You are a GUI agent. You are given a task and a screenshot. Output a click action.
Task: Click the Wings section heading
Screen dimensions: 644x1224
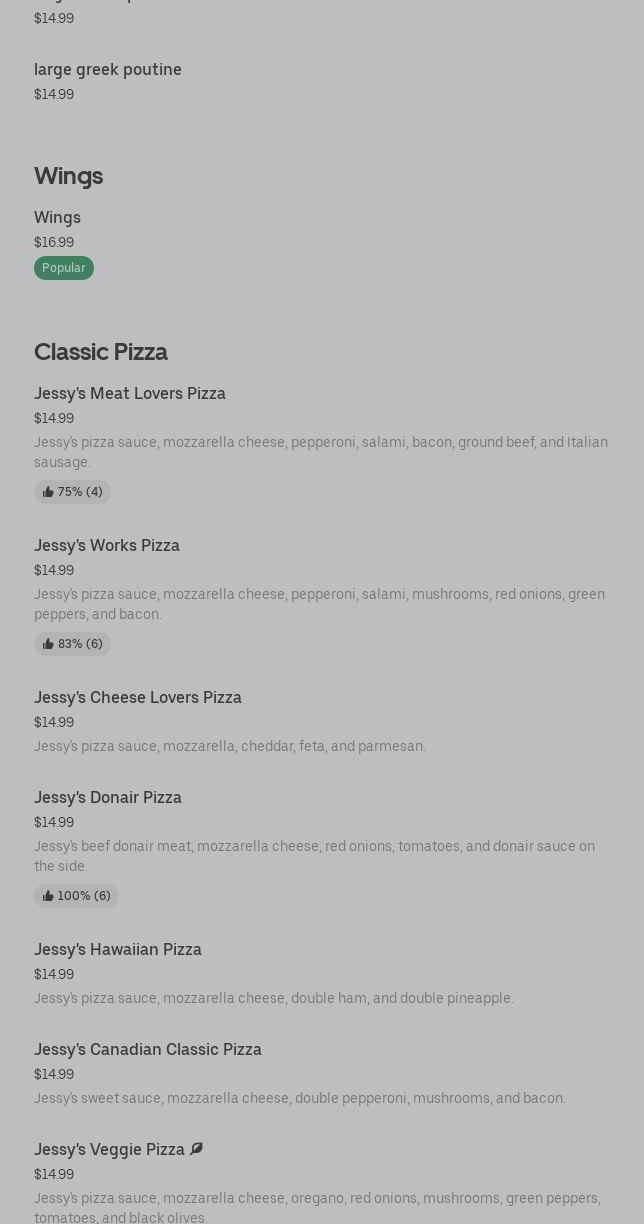pos(68,176)
